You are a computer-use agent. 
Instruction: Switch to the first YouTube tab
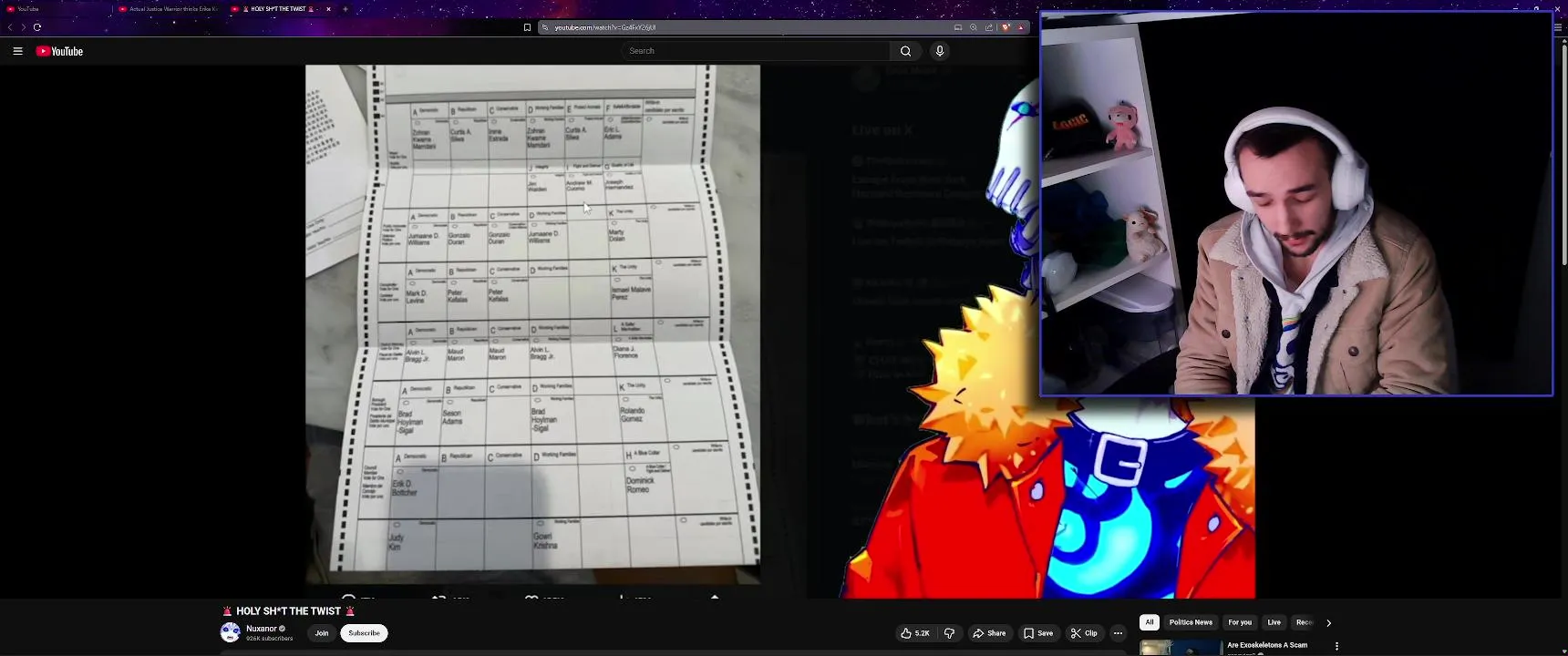pyautogui.click(x=55, y=9)
